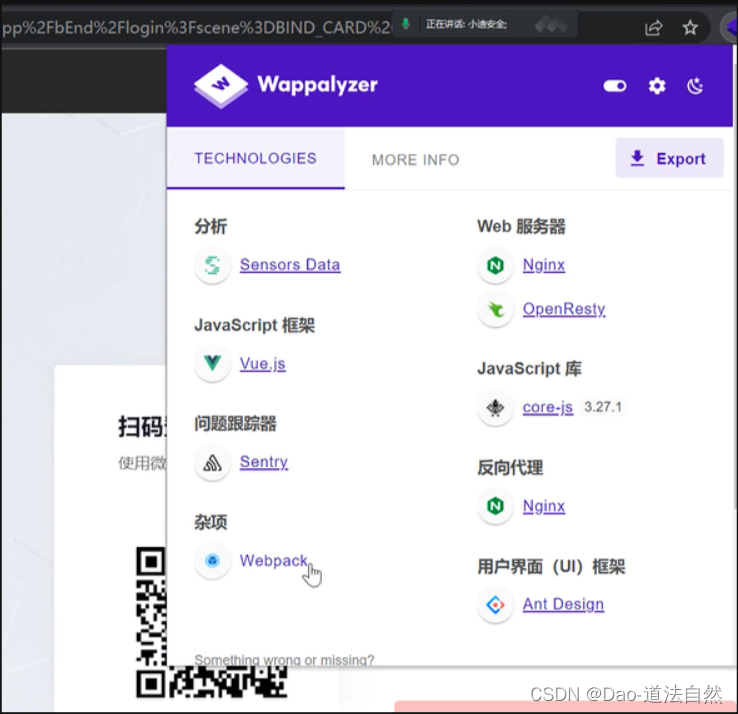Open the Webpack link
738x714 pixels.
273,561
